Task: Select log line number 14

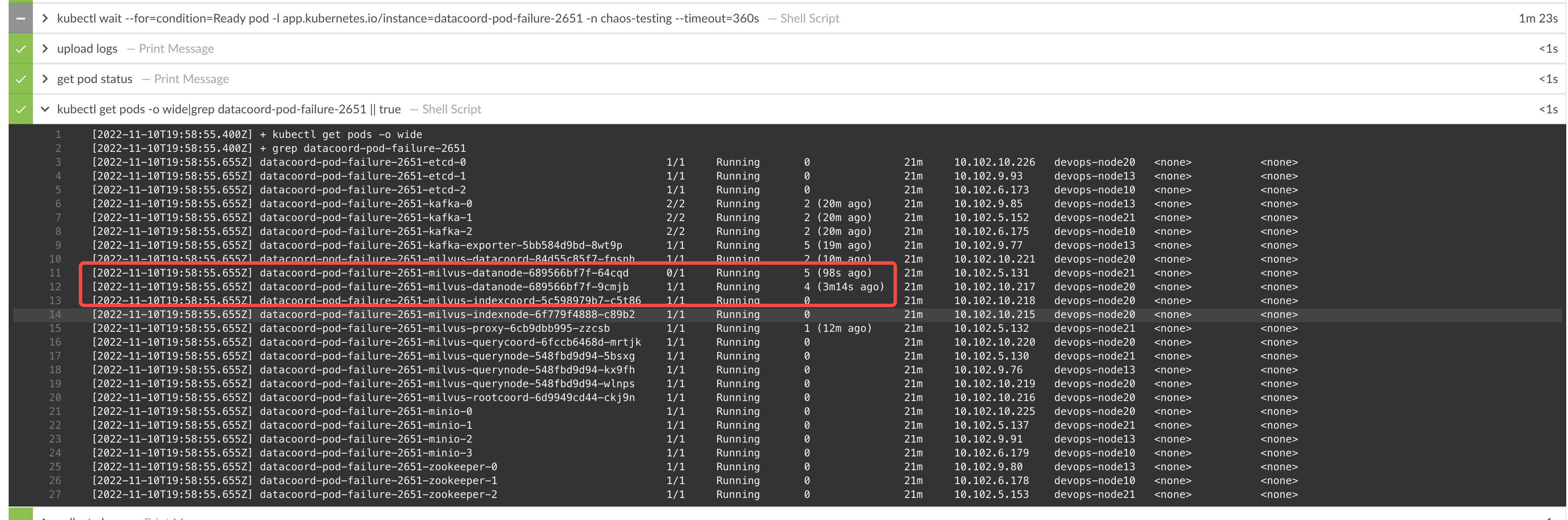Action: [x=55, y=315]
